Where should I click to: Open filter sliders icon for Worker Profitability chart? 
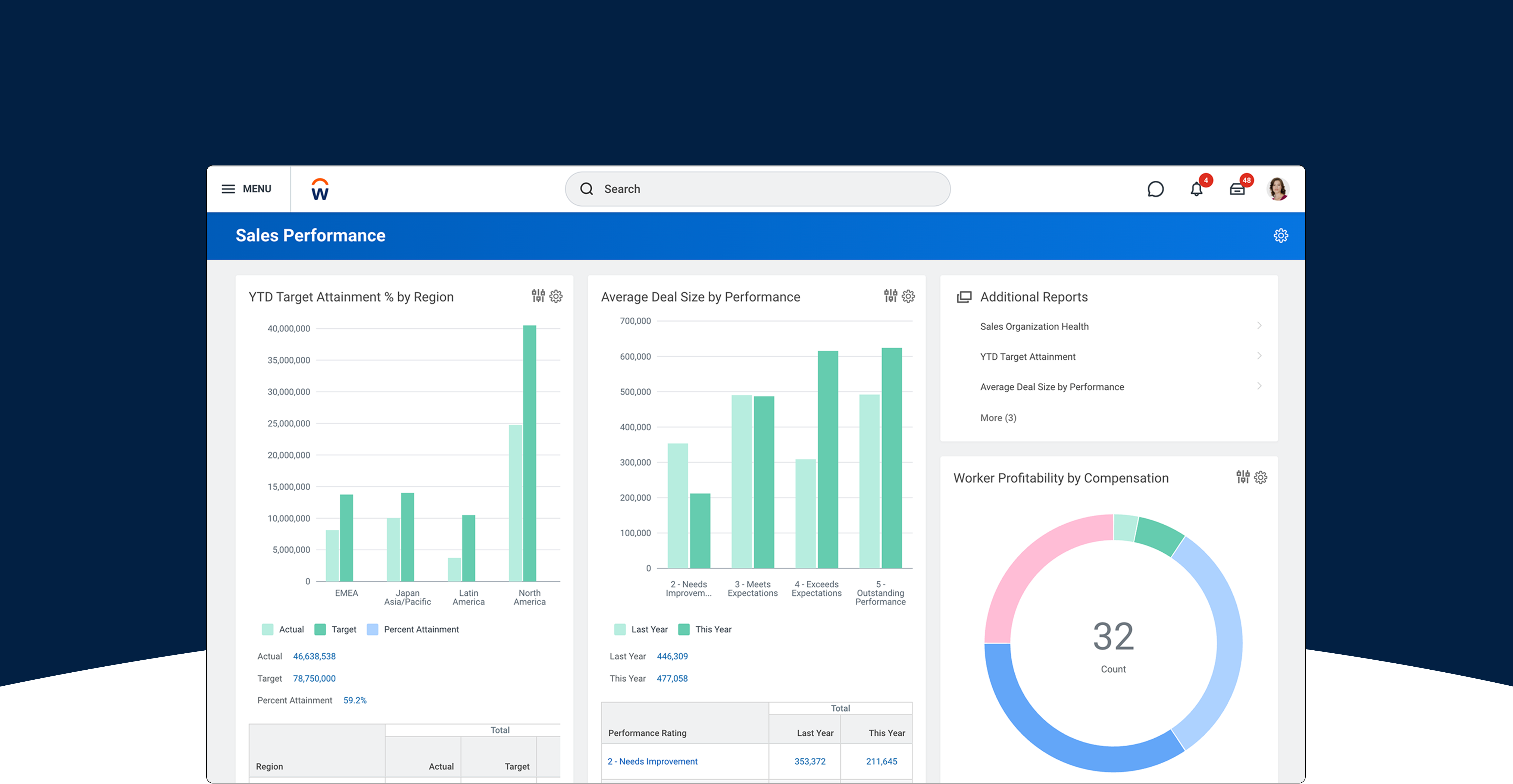click(x=1243, y=477)
